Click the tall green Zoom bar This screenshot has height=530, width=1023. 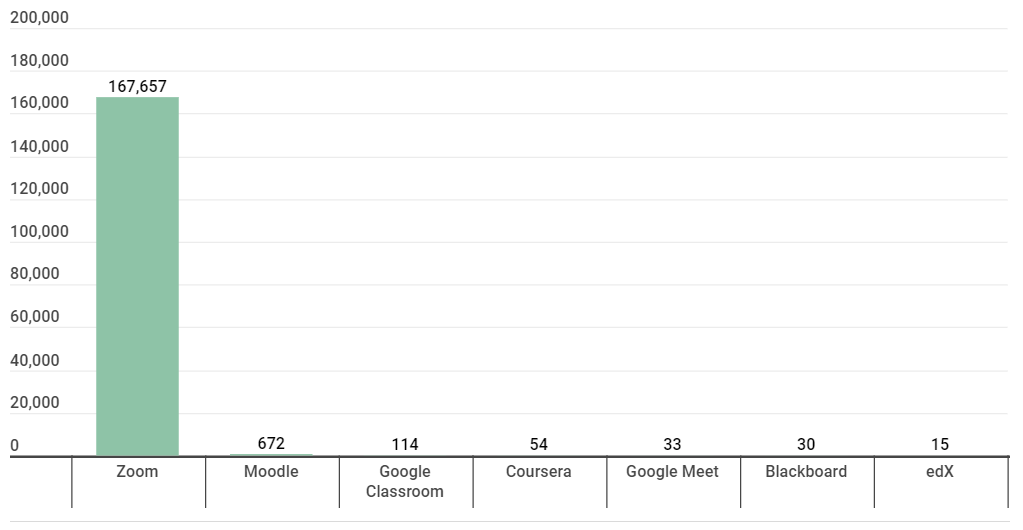[137, 276]
